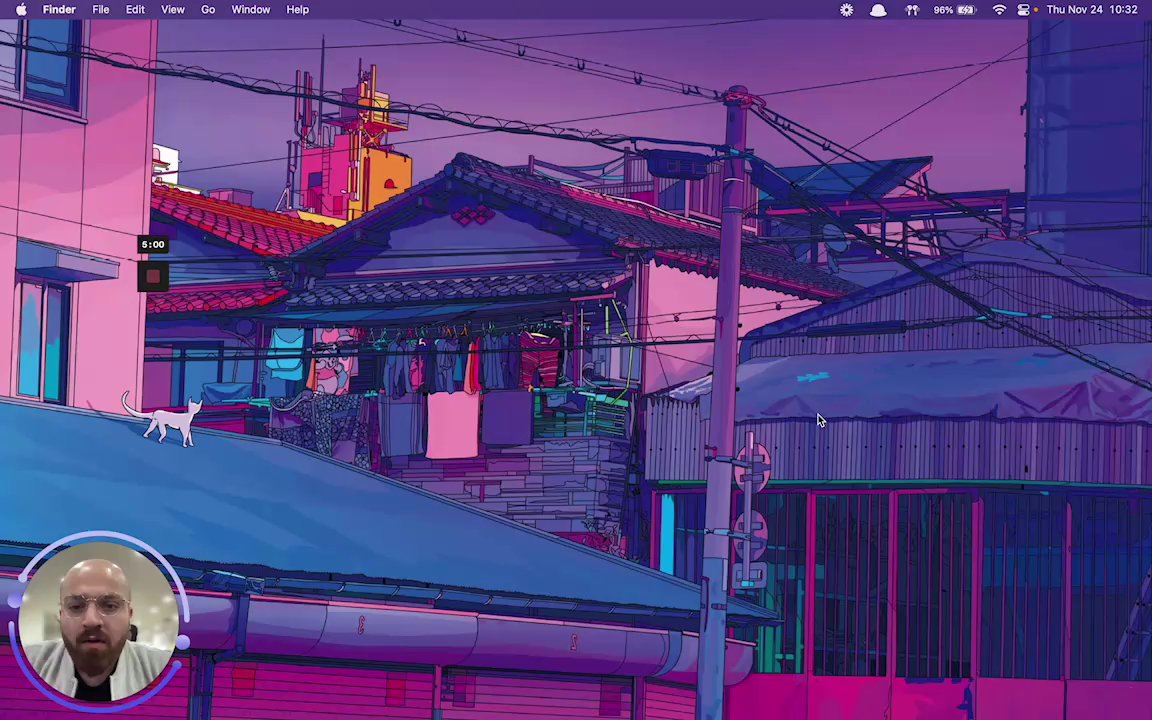Click the 5:00 recording timer label

tap(153, 245)
